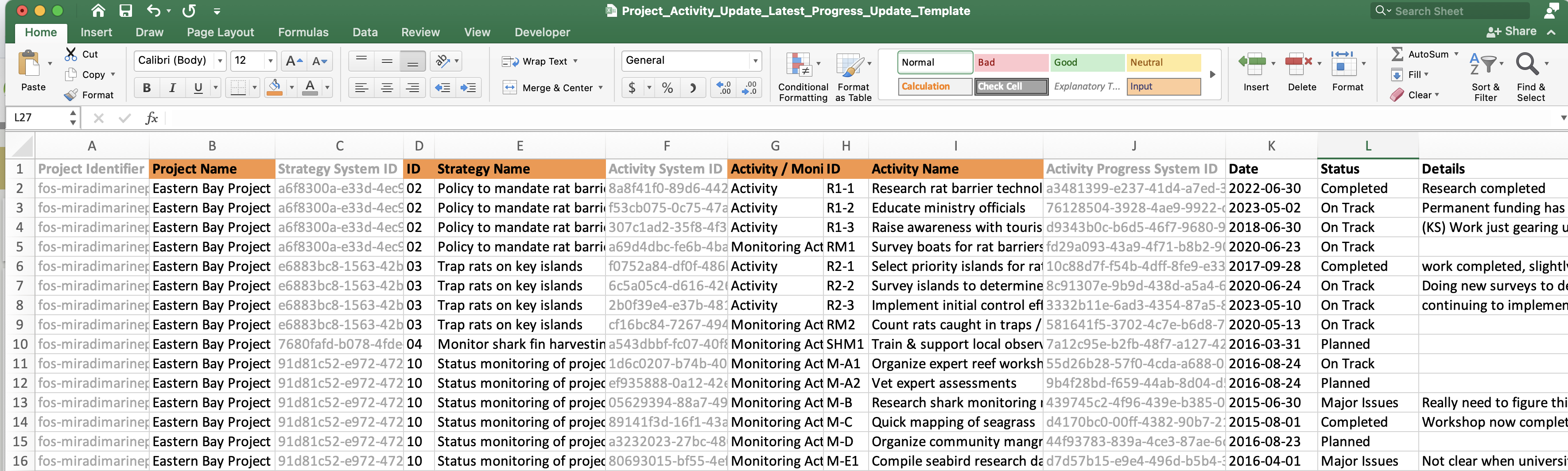Click the AutoSum sigma icon
Screen dimensions: 1568x471
(x=1398, y=54)
